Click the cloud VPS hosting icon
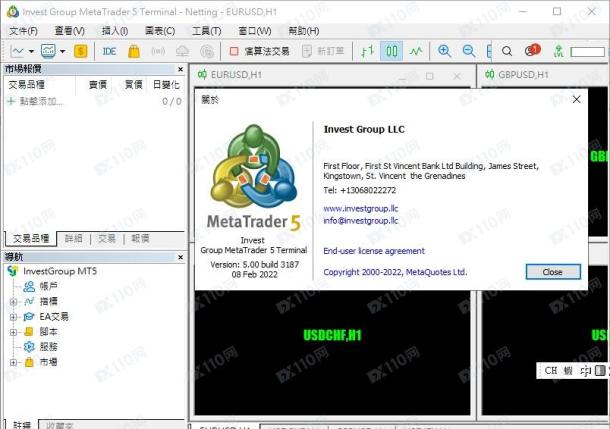Viewport: 610px width, 429px height. 182,51
